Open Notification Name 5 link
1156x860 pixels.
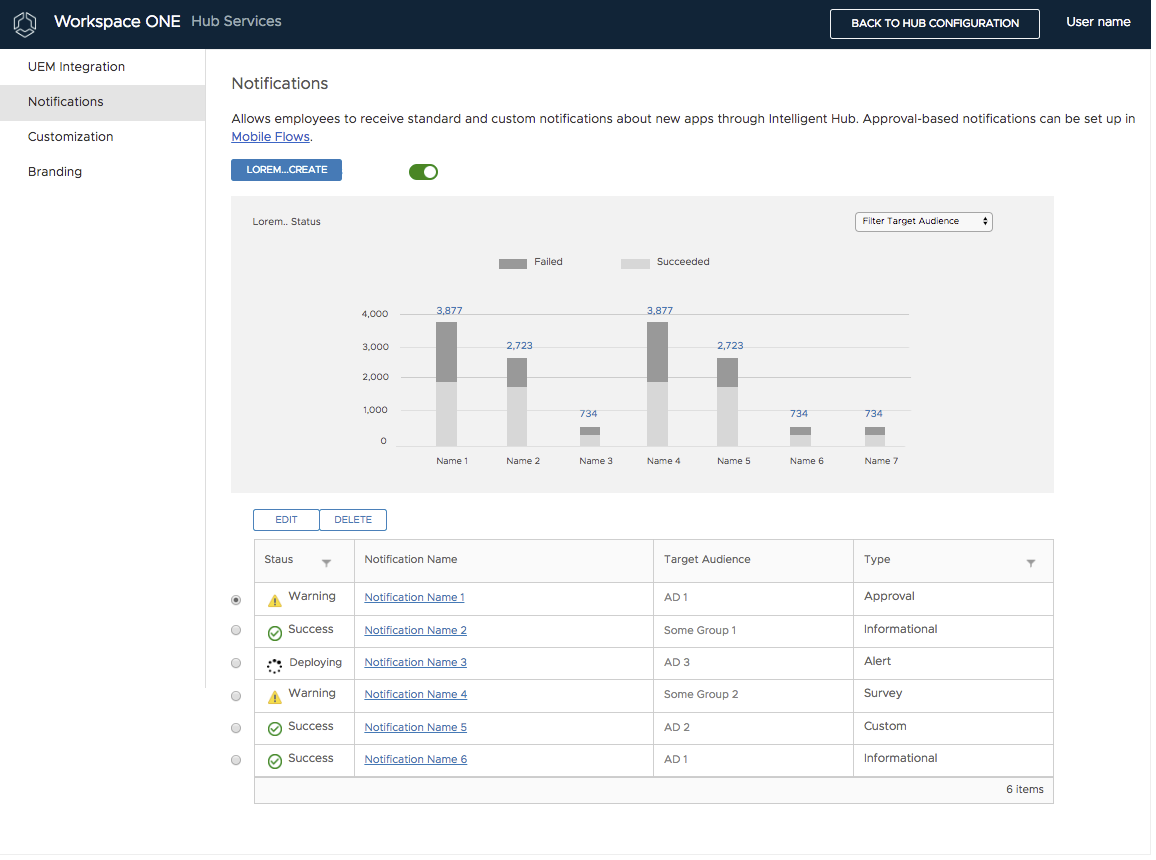[415, 727]
